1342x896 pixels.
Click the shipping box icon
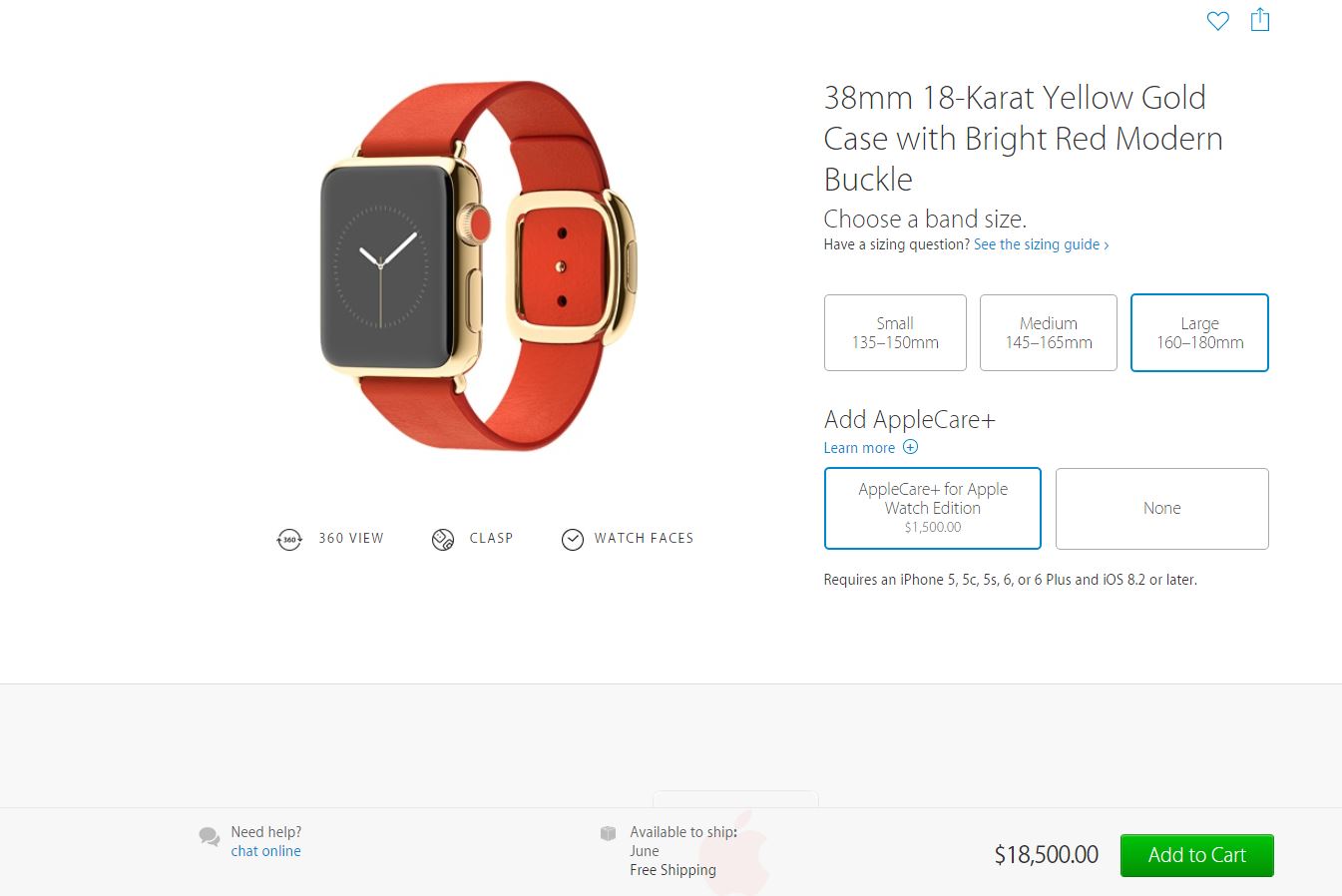(608, 832)
